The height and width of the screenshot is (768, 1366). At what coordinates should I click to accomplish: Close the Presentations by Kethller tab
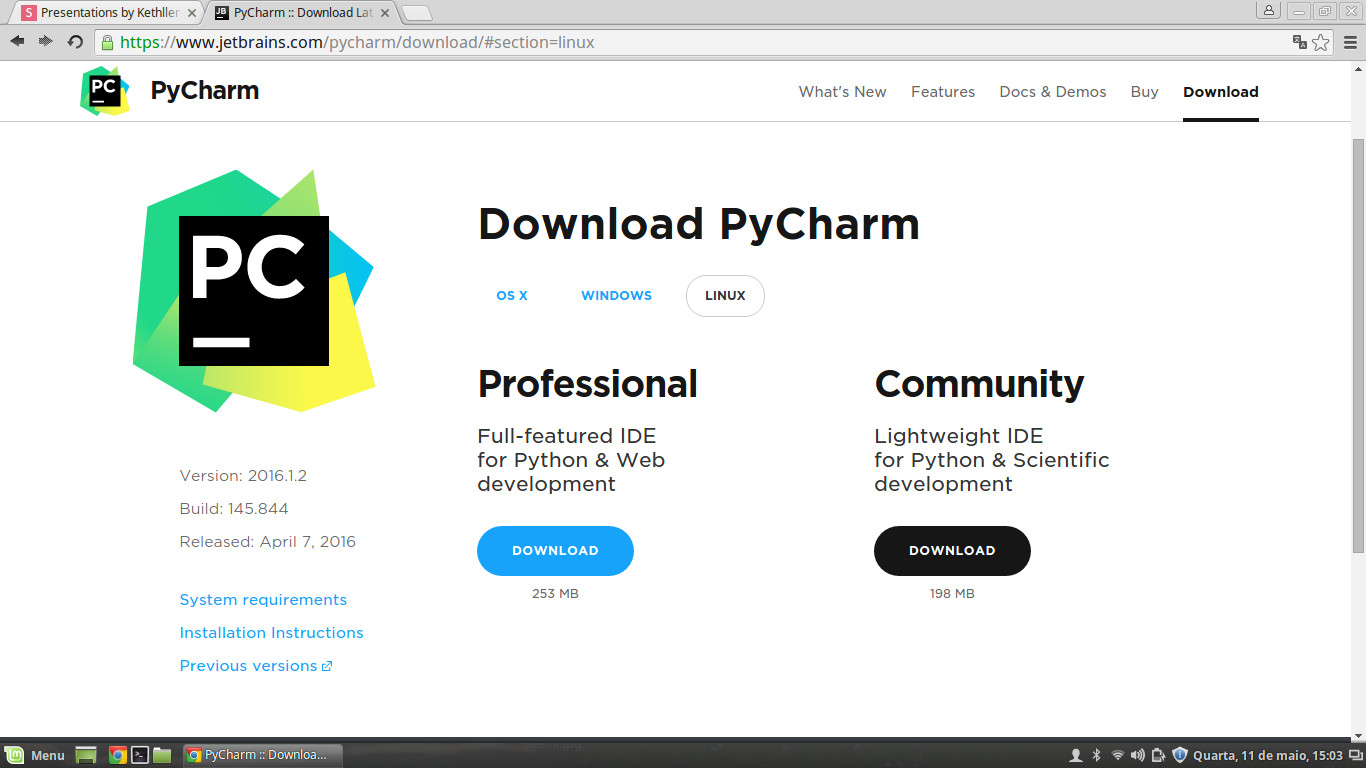click(x=192, y=13)
